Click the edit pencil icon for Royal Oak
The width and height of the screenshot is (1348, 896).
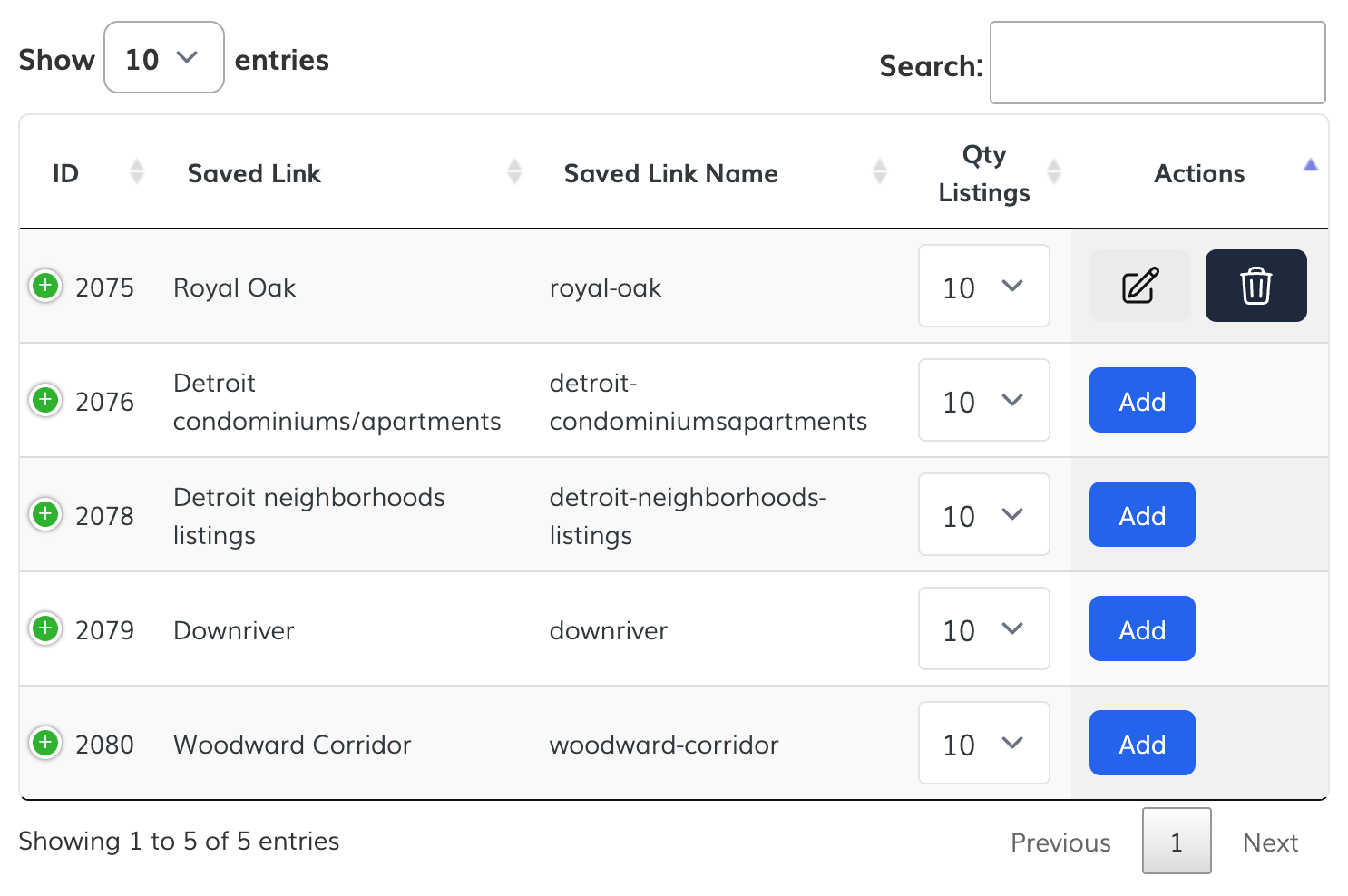point(1139,286)
